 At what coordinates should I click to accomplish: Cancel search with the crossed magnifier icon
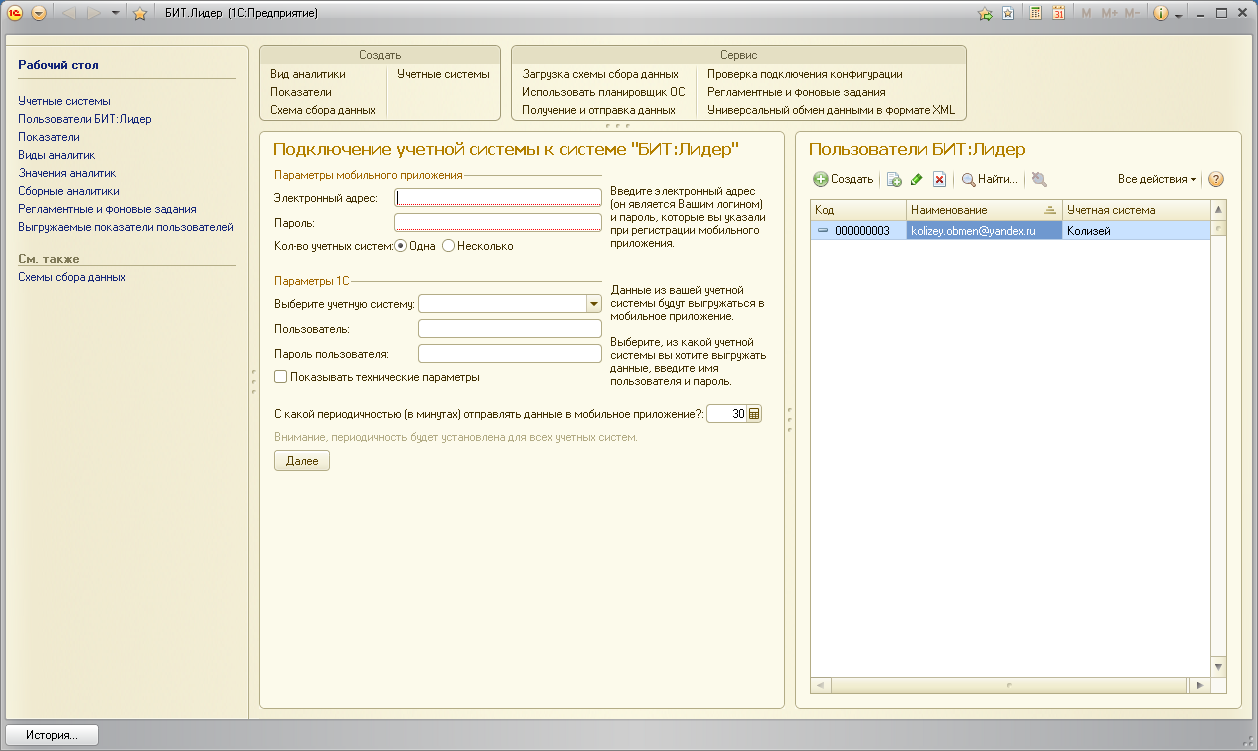(1039, 180)
